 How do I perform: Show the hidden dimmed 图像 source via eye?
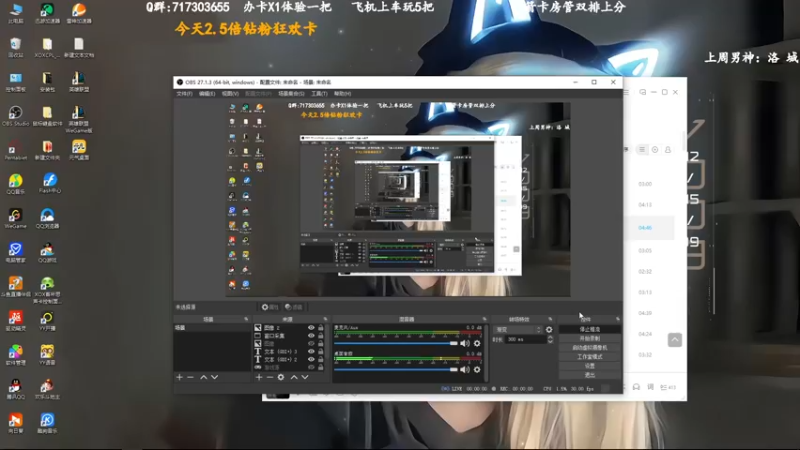click(x=311, y=343)
